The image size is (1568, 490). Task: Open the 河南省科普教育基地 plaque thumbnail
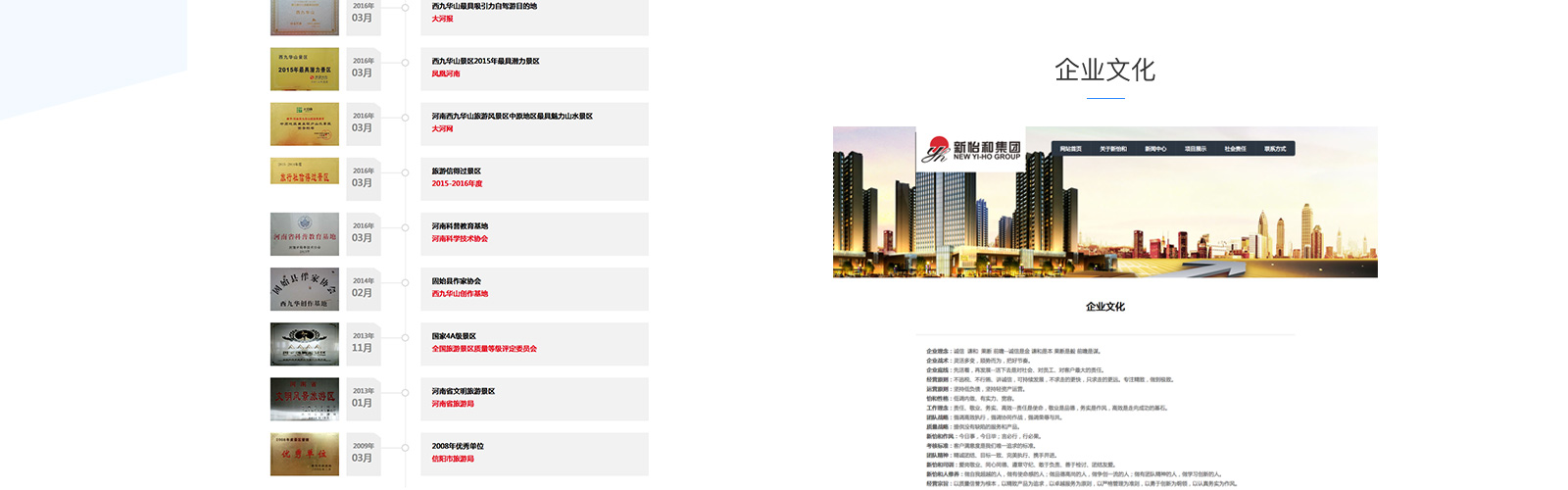pyautogui.click(x=305, y=234)
